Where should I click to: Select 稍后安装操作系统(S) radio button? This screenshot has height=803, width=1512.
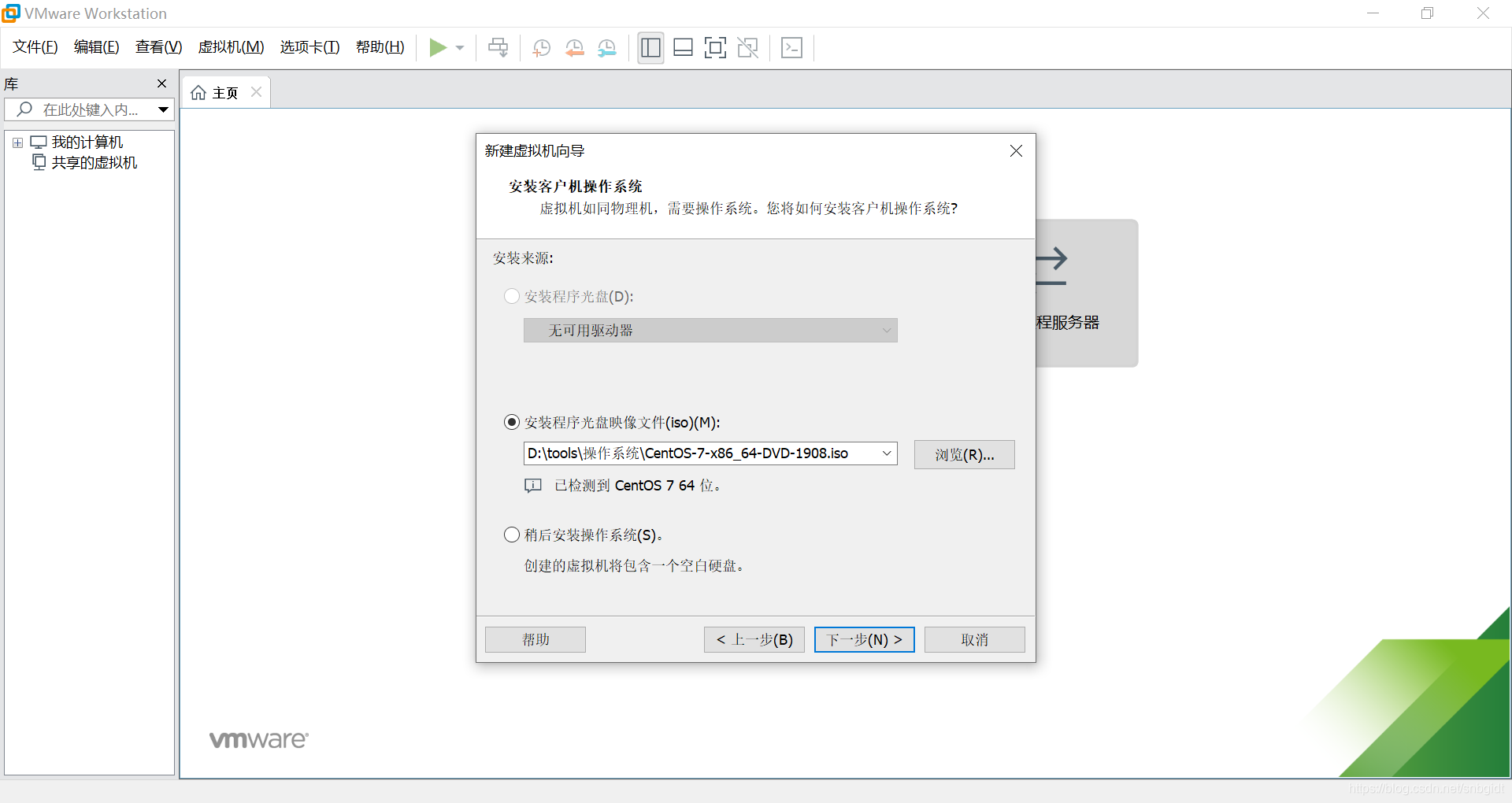click(512, 535)
